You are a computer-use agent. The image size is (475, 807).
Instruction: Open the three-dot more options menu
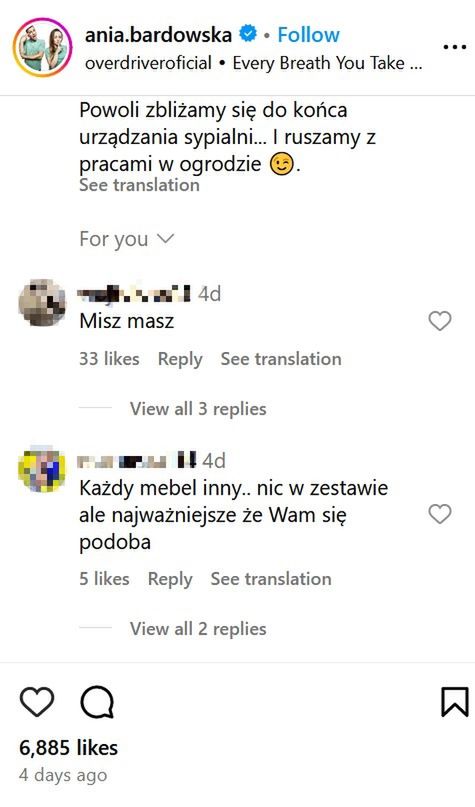pos(454,47)
